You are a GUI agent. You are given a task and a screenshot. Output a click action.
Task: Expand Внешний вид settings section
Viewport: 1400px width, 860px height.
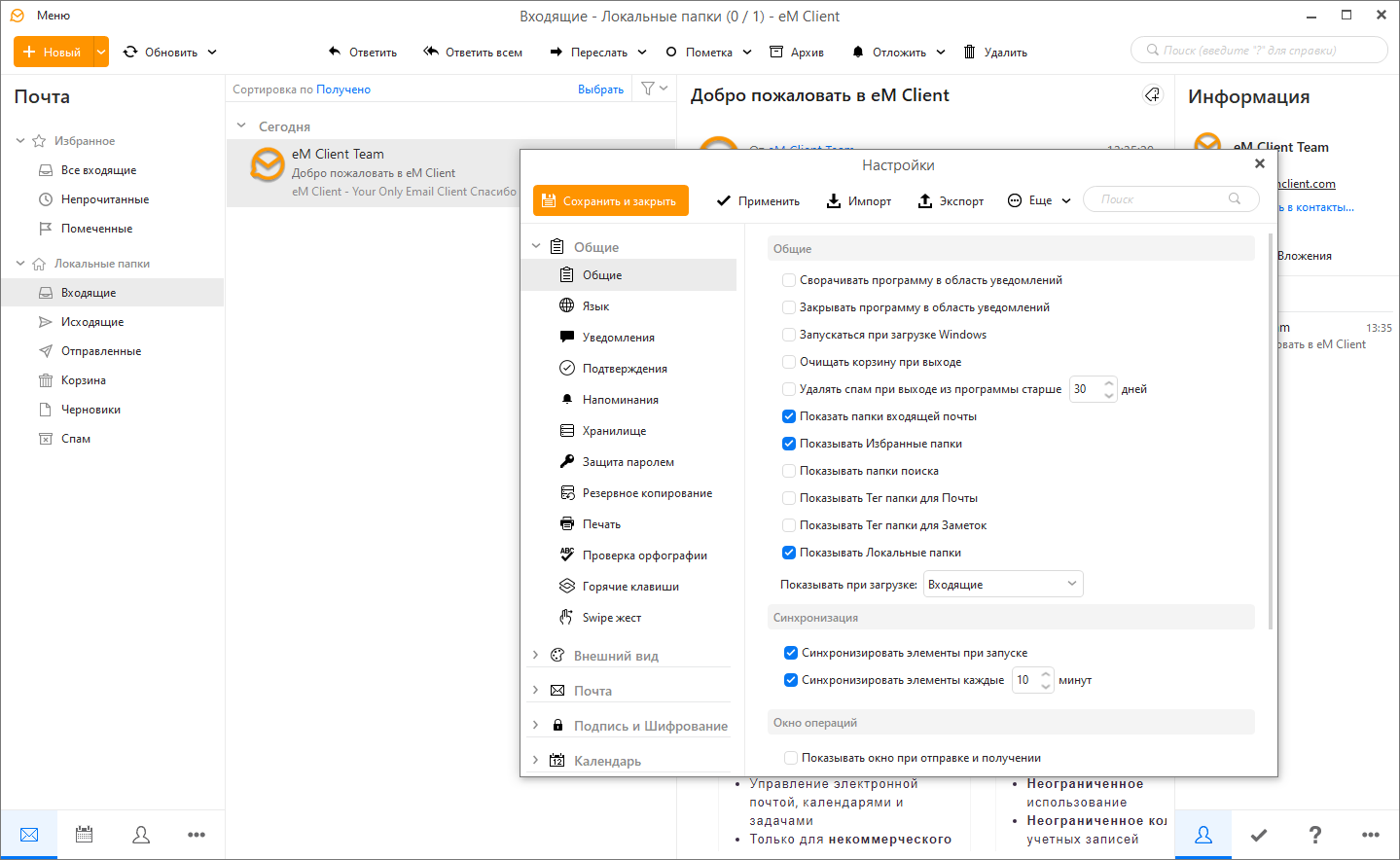pyautogui.click(x=535, y=656)
